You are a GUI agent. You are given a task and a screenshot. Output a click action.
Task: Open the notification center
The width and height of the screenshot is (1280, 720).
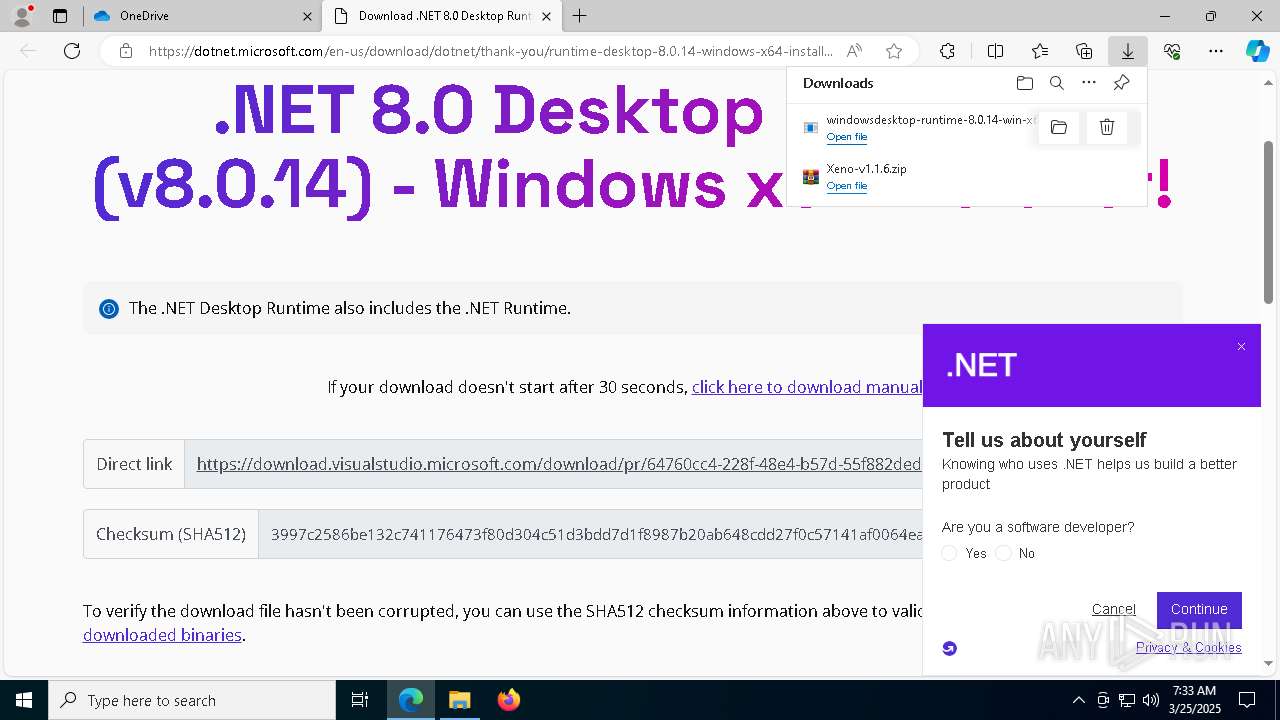point(1247,700)
